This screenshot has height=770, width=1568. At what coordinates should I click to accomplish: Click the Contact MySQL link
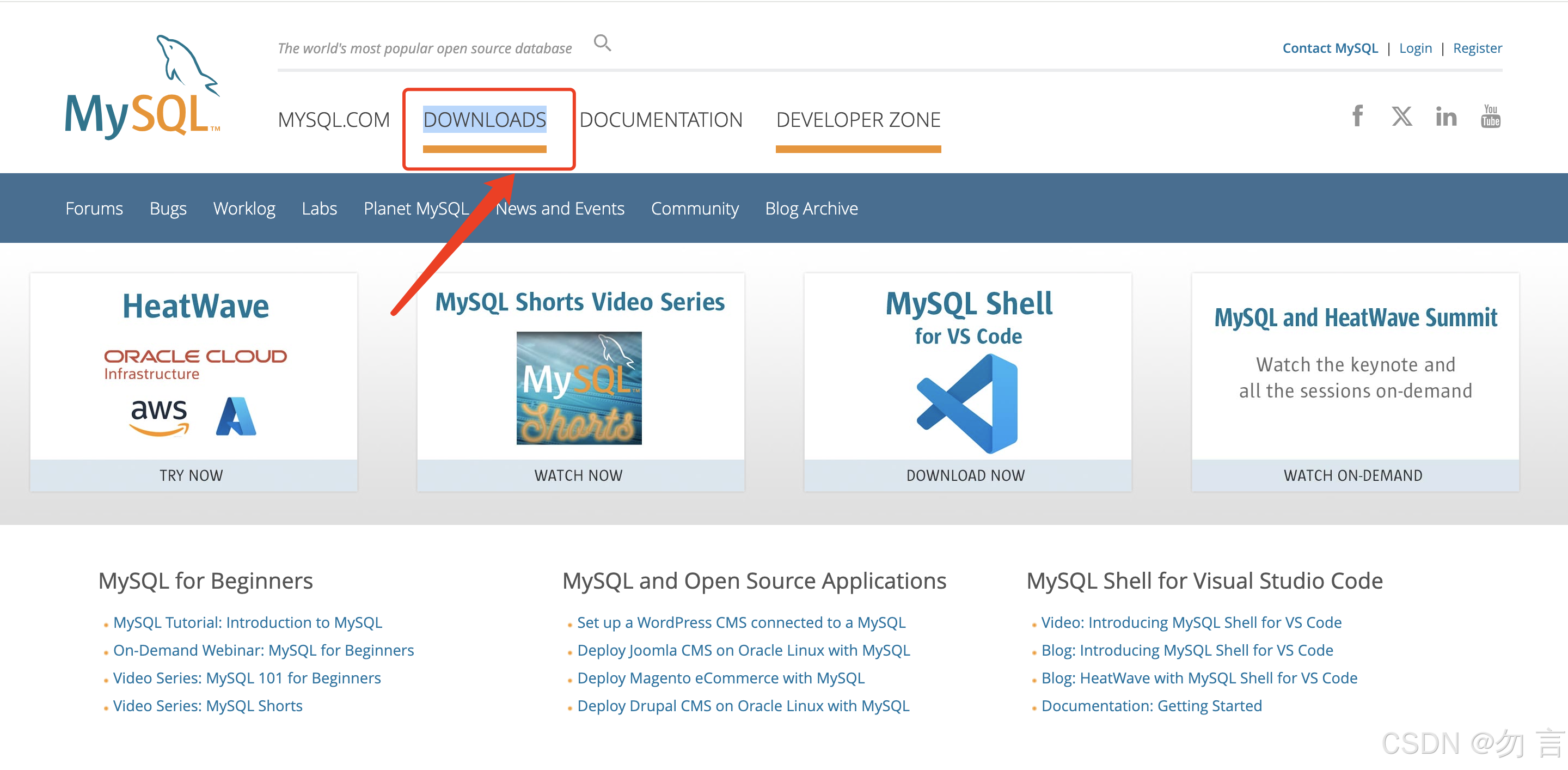[x=1330, y=48]
